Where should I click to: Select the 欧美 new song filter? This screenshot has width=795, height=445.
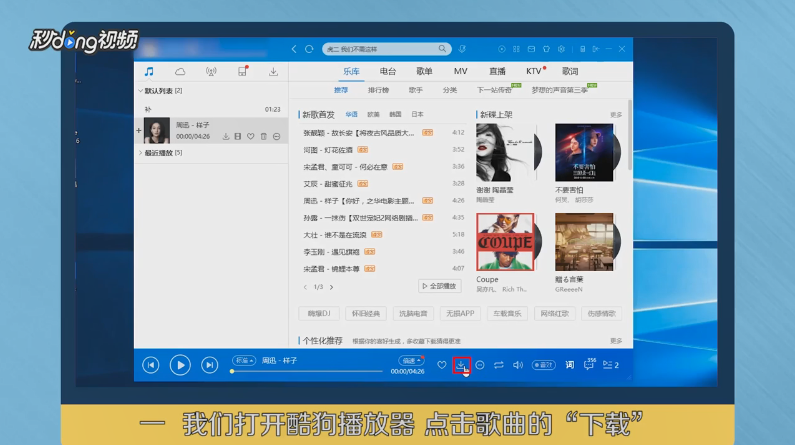click(x=373, y=115)
